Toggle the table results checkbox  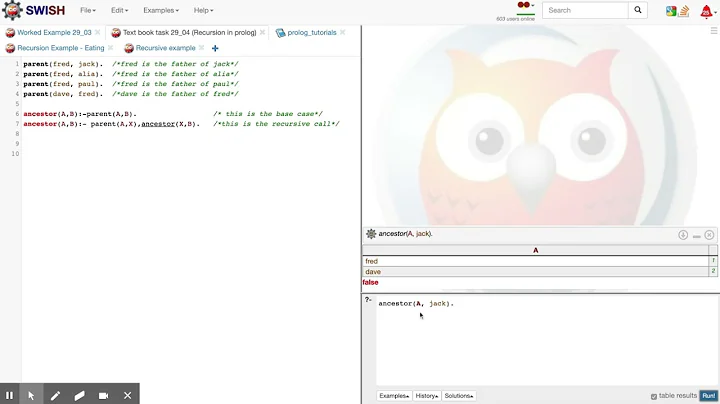654,396
